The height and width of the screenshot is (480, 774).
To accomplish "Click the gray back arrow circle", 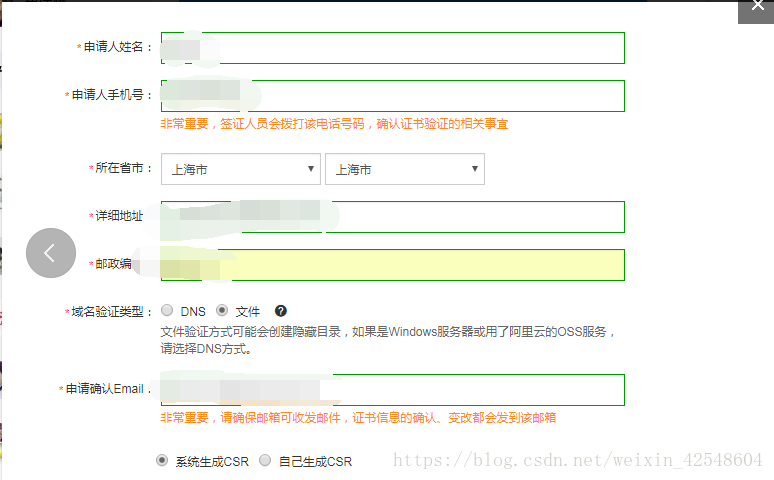I will click(51, 253).
